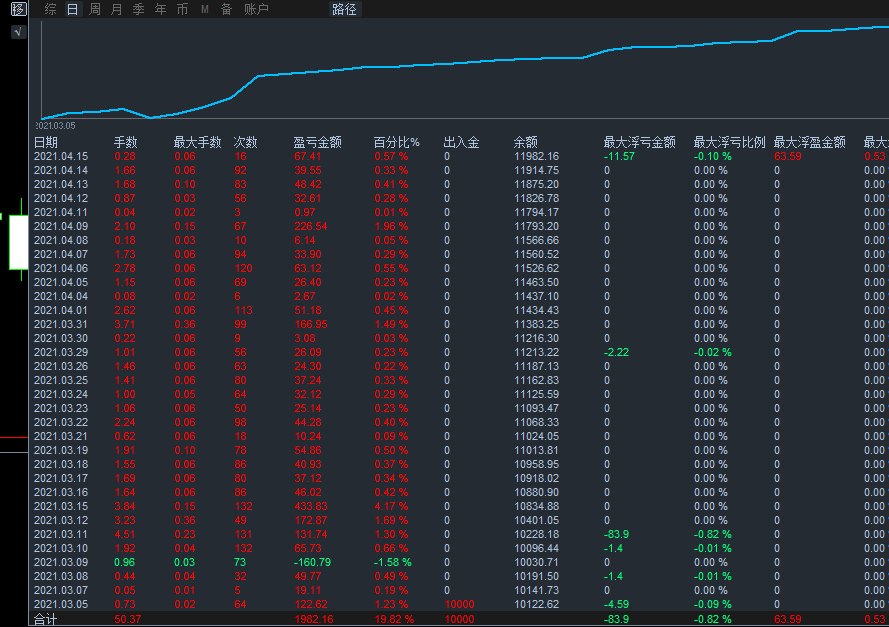Click the max floating loss -11.57
Image resolution: width=889 pixels, height=627 pixels.
coord(619,156)
